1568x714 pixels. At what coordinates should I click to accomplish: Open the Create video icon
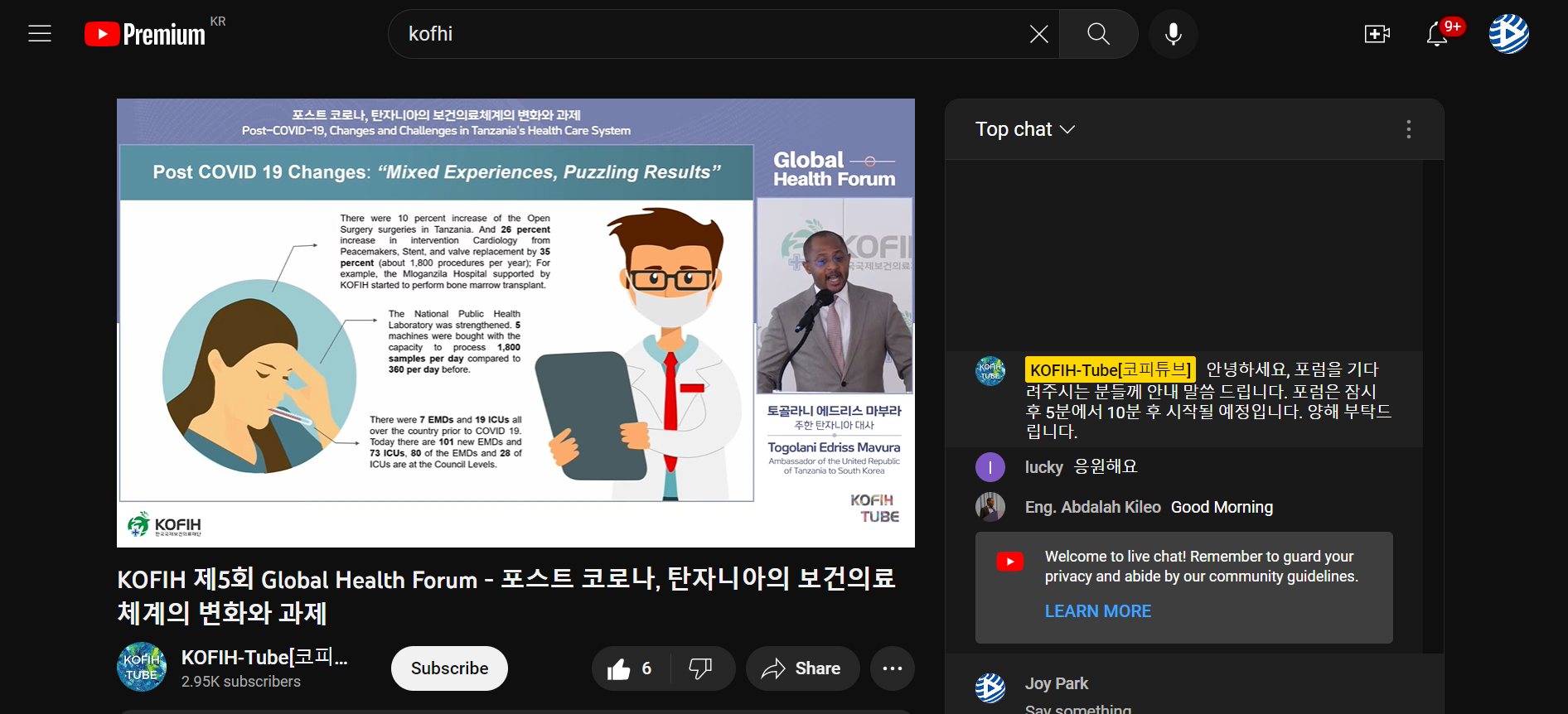[x=1377, y=34]
